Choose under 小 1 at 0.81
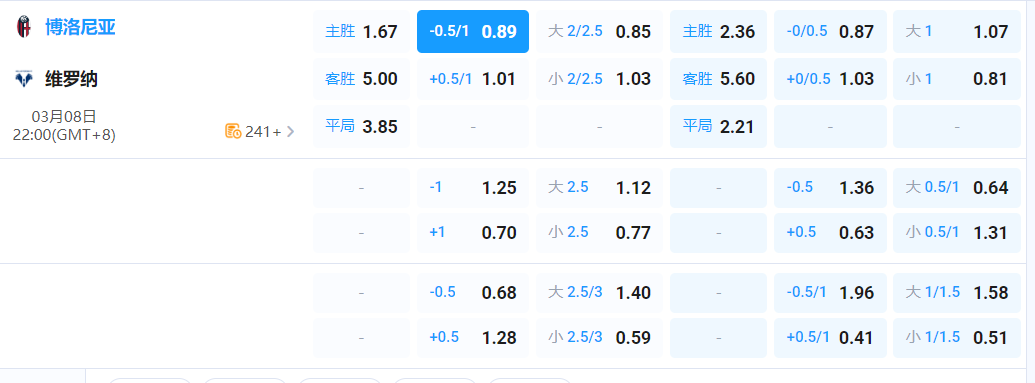Screen dimensions: 1035x383 [x=957, y=79]
